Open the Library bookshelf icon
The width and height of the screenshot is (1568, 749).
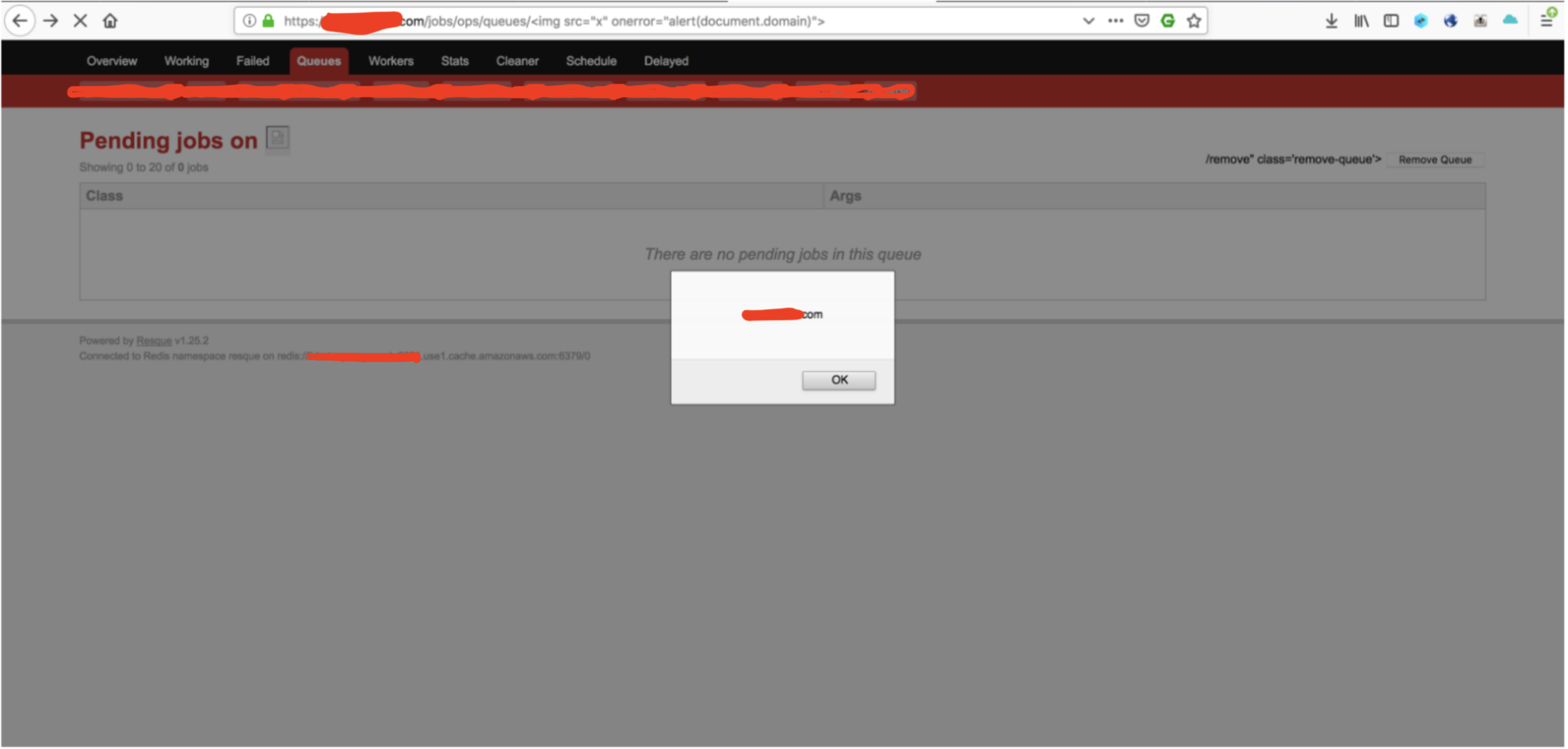[x=1361, y=21]
